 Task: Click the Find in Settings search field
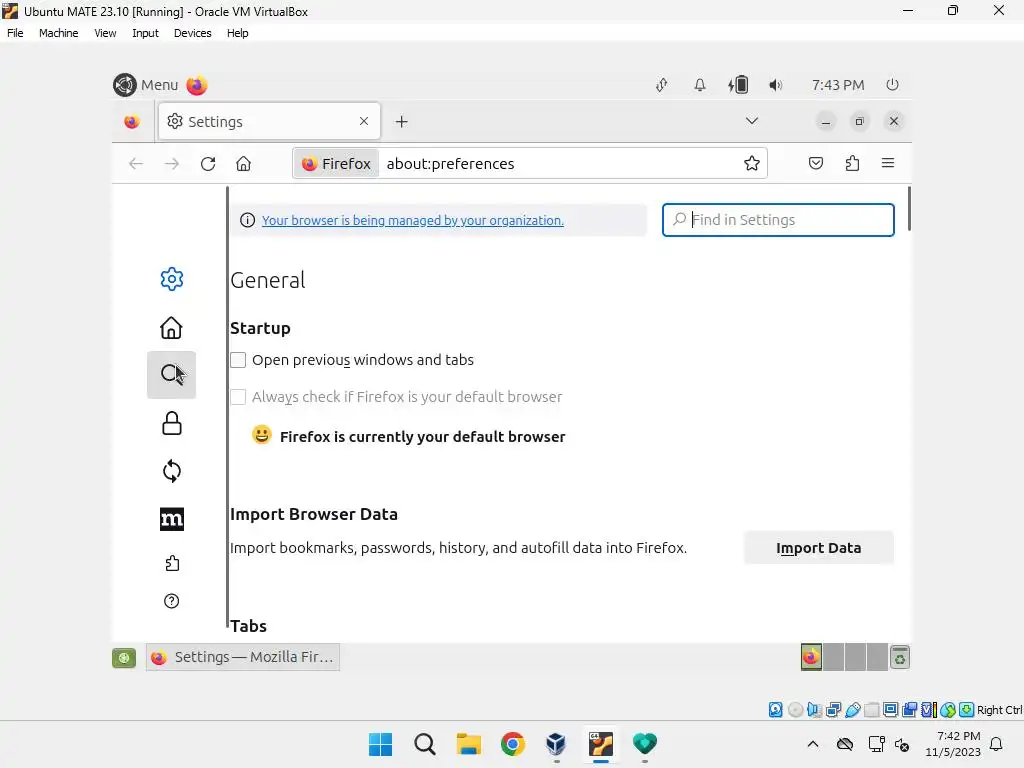[778, 220]
